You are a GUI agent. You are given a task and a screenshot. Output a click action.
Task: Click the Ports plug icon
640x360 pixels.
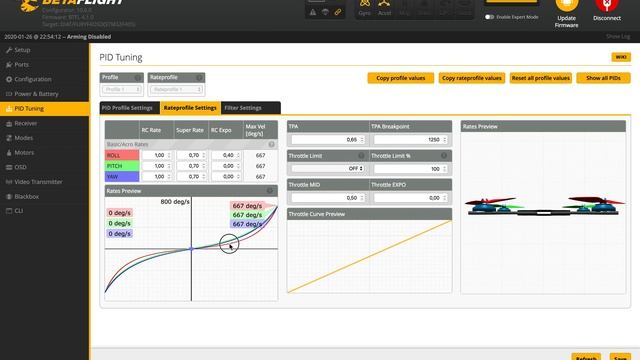coord(9,64)
